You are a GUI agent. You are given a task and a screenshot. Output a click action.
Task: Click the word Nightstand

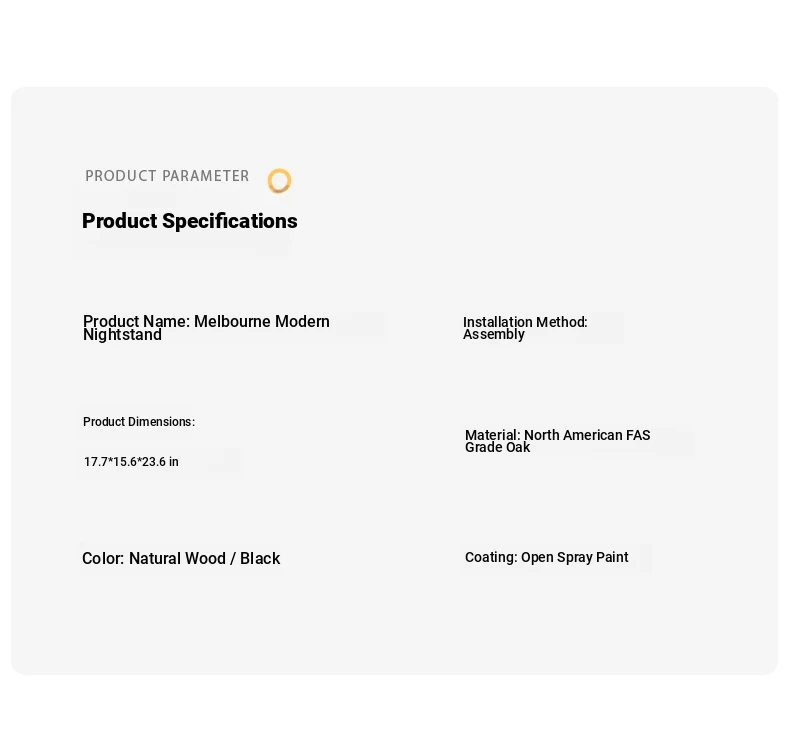tap(122, 335)
